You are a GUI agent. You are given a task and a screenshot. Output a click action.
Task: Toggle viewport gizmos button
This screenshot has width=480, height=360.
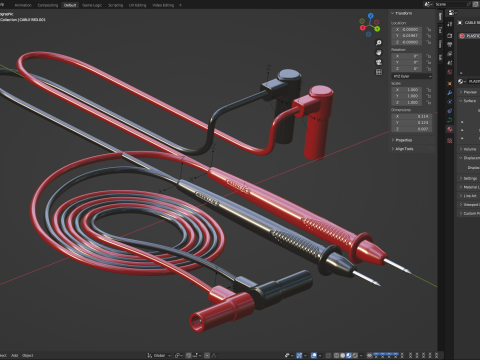pyautogui.click(x=299, y=355)
